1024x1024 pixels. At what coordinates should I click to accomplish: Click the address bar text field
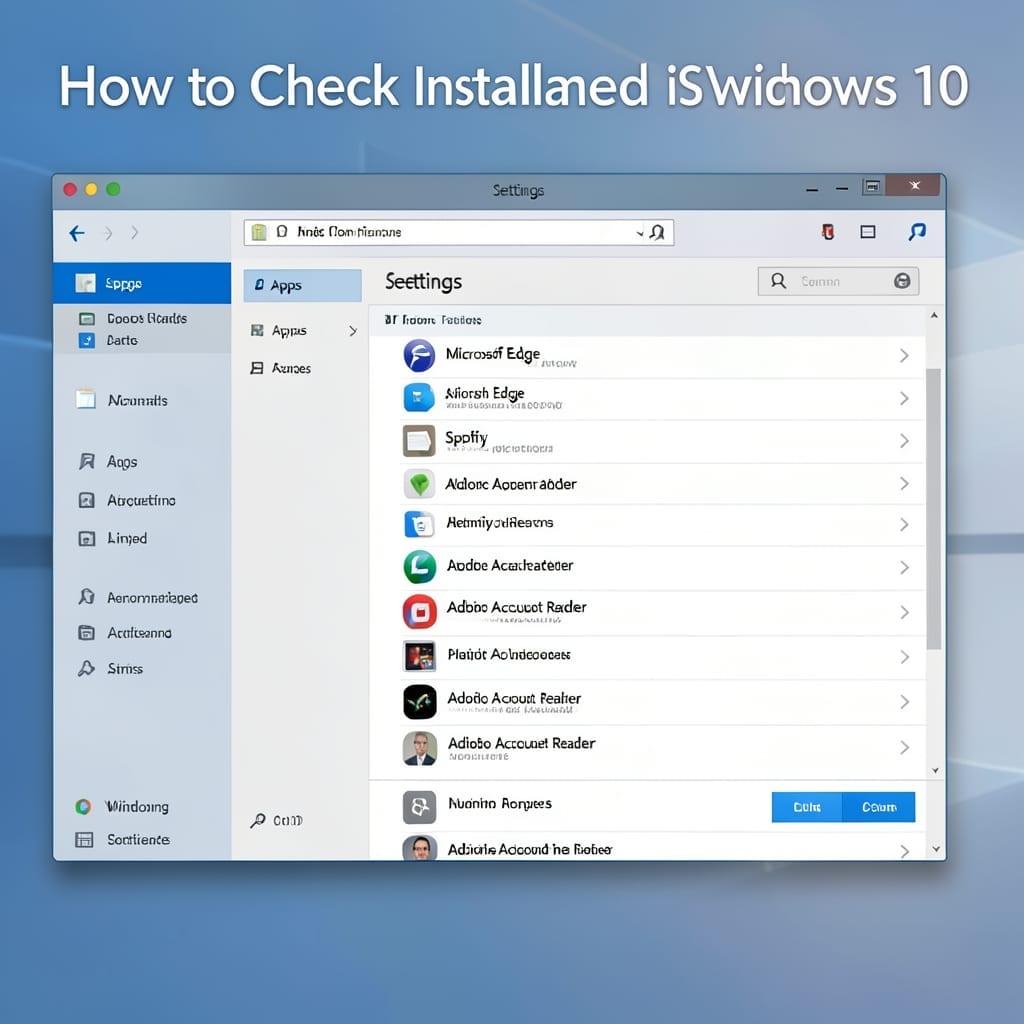click(x=458, y=232)
